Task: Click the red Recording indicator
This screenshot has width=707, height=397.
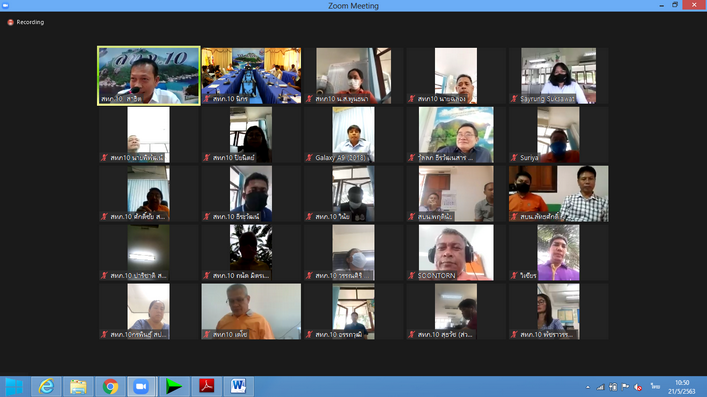Action: (26, 22)
